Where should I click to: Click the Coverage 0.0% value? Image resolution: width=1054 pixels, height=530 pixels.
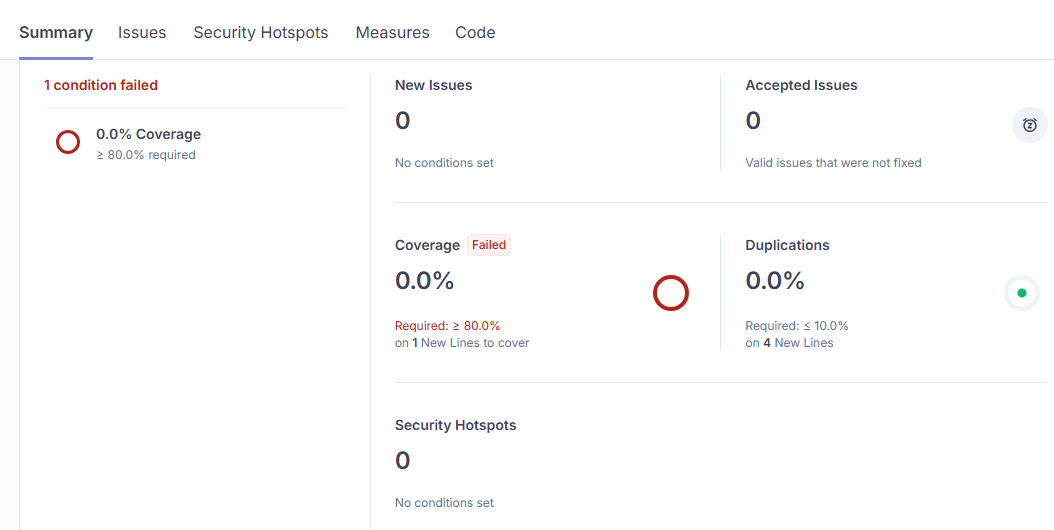click(425, 281)
